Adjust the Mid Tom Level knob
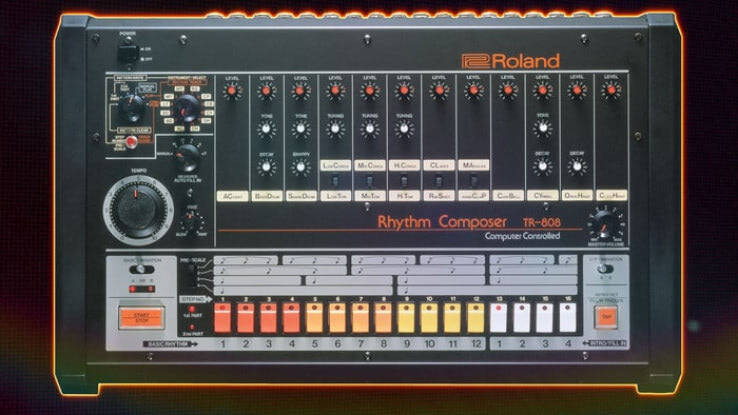Screen dimensions: 738x415 pos(370,90)
